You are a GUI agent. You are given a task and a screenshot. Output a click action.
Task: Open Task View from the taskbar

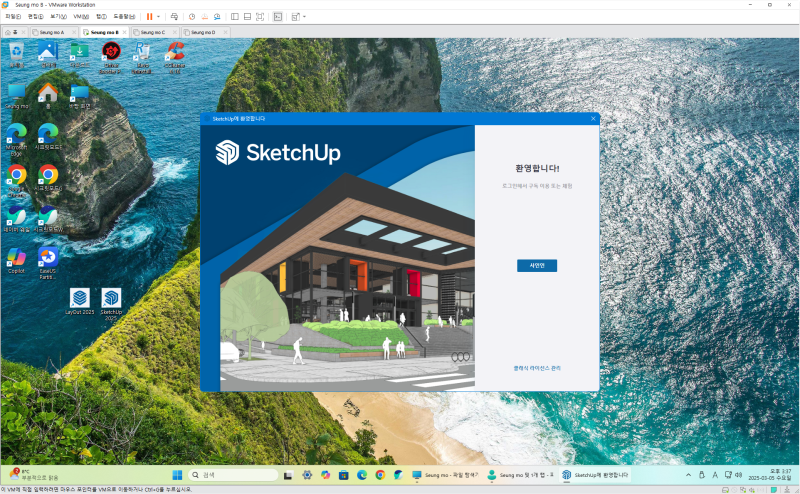pos(288,475)
